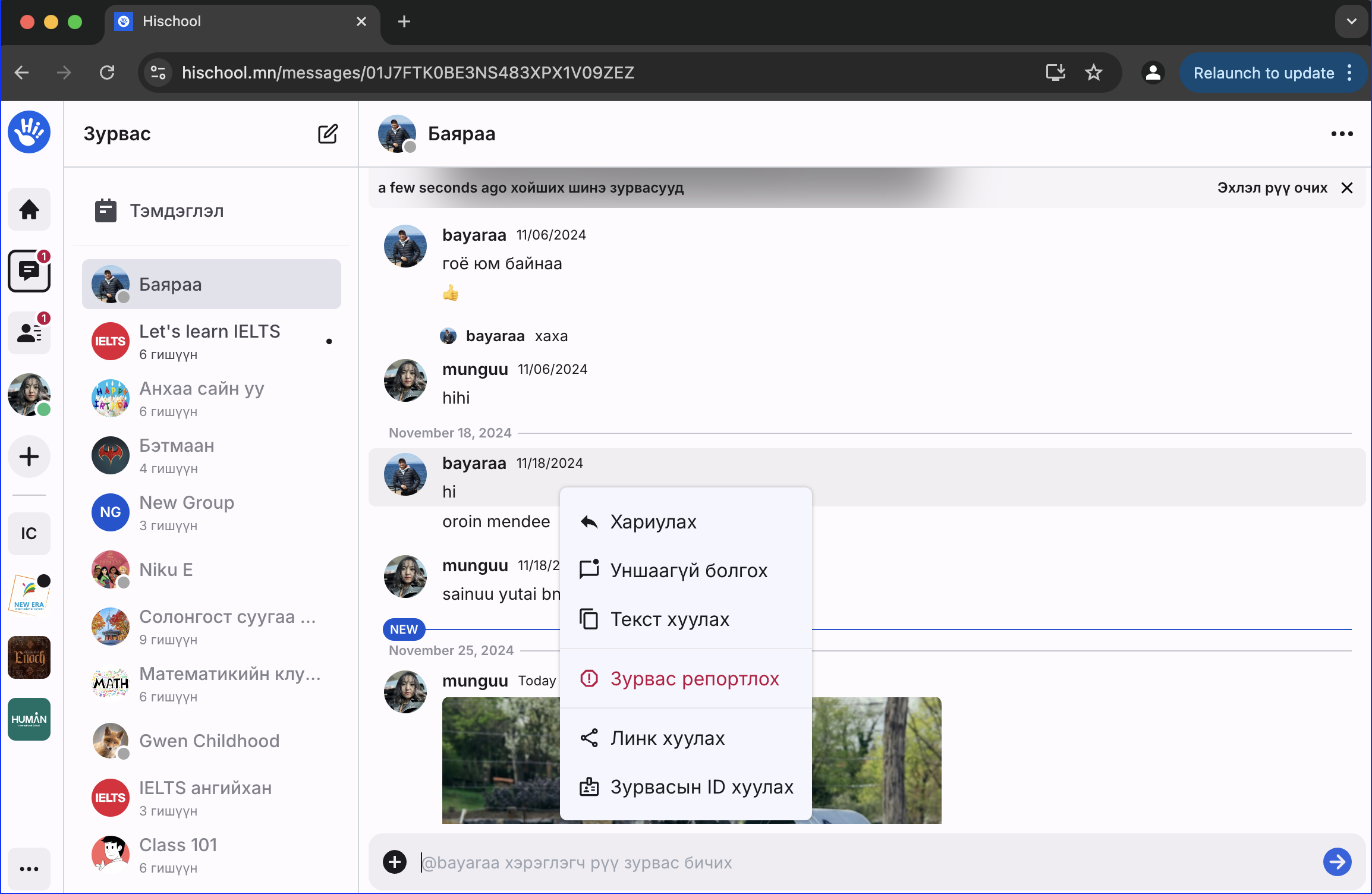Image resolution: width=1372 pixels, height=894 pixels.
Task: Click the compose new message pencil icon
Action: pyautogui.click(x=328, y=134)
